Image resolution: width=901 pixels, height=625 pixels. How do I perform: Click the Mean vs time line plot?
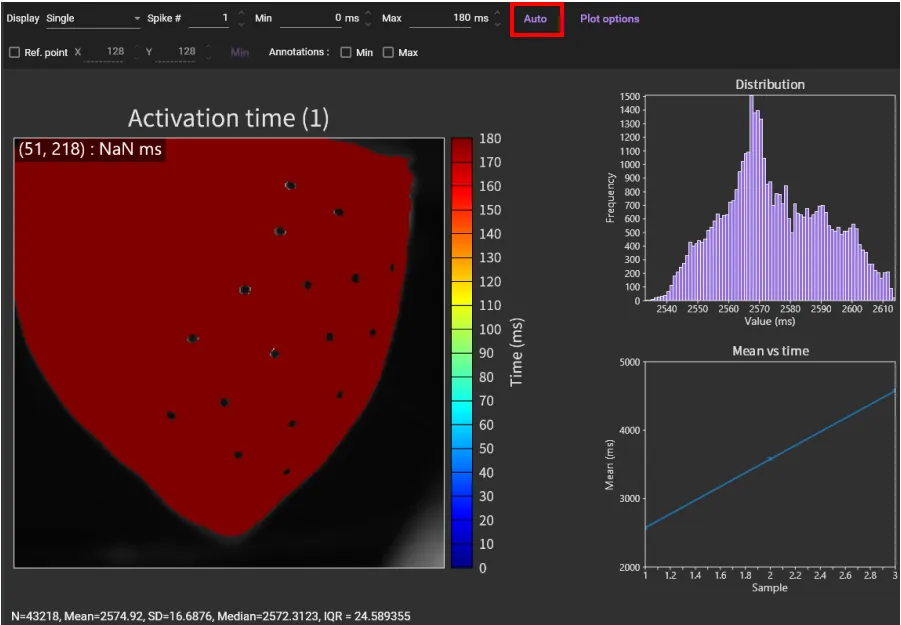tap(769, 464)
